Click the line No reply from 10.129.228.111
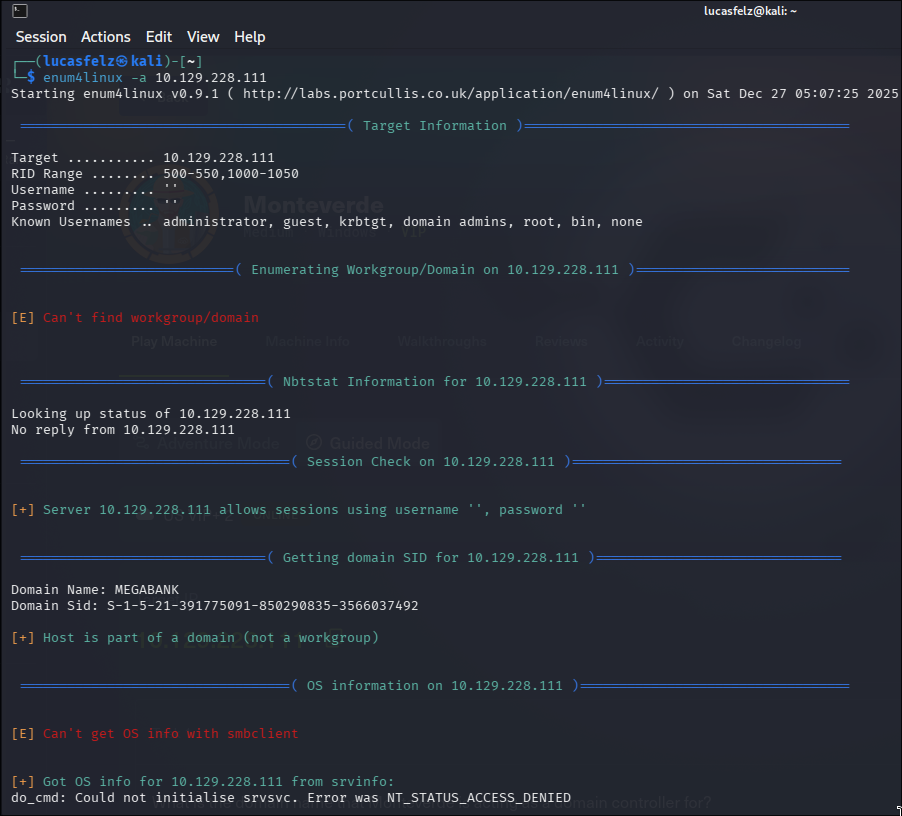 123,430
